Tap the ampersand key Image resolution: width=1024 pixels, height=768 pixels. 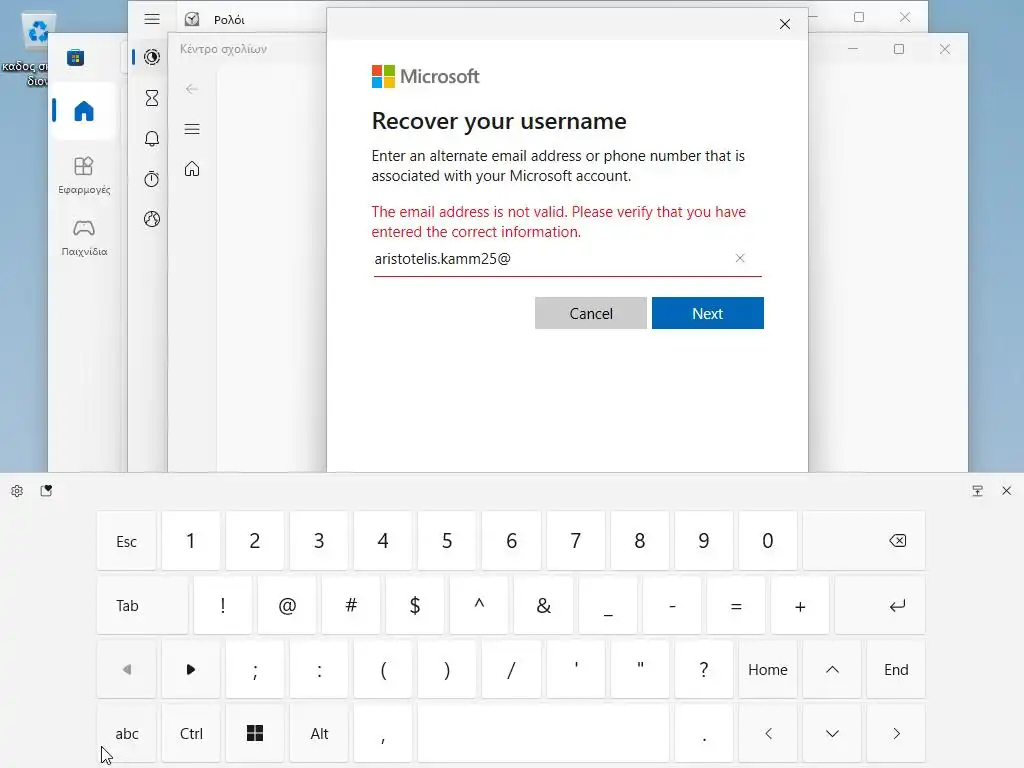pos(543,605)
